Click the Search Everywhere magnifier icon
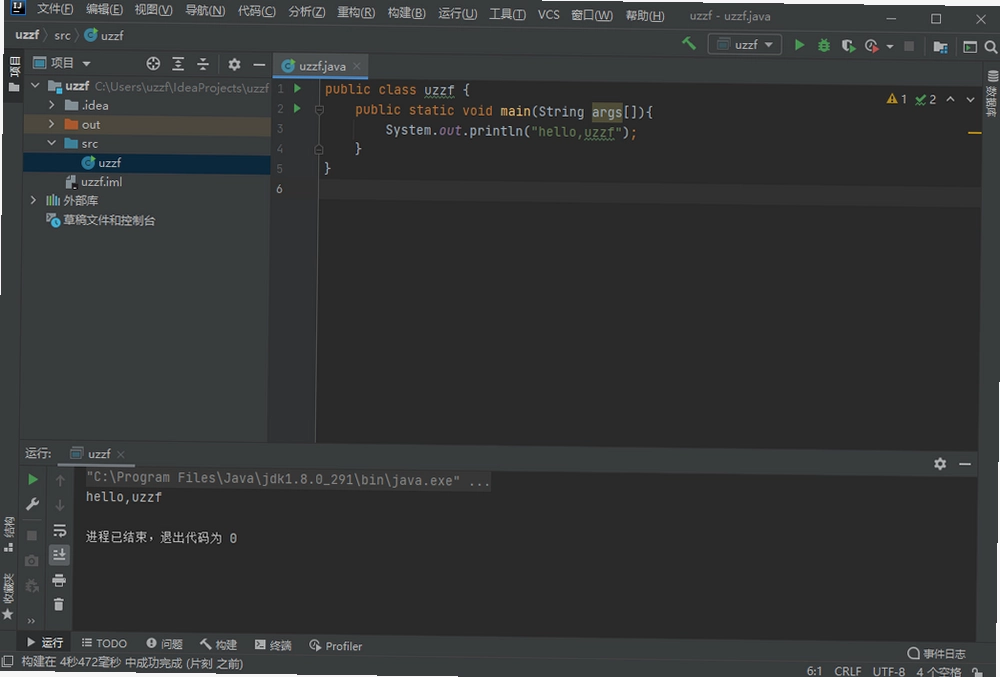Screen dimensions: 1000x677 point(990,47)
